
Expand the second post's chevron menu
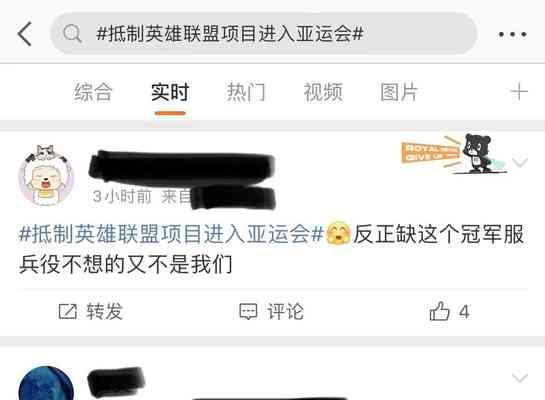tap(520, 378)
